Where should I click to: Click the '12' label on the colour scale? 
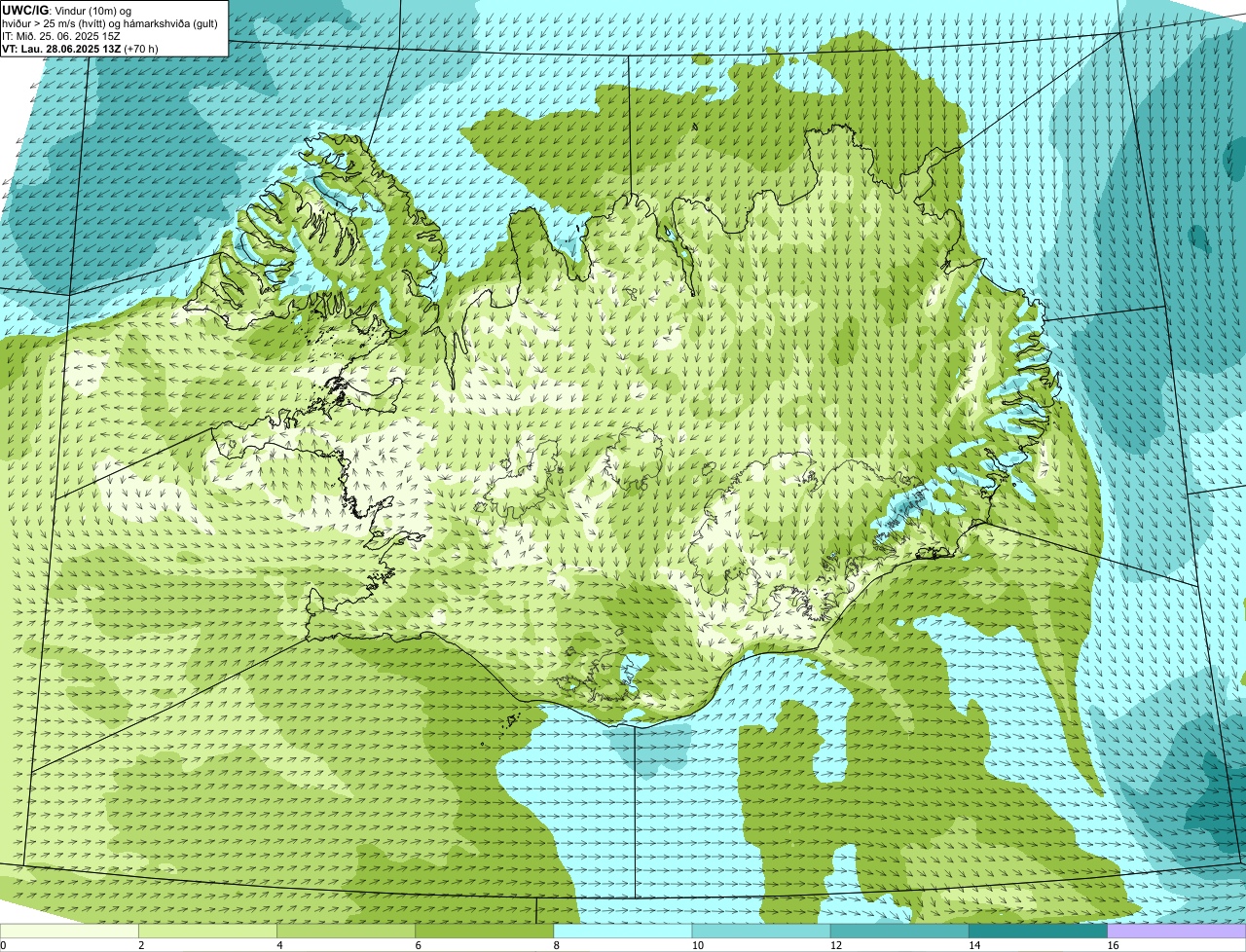[x=835, y=945]
